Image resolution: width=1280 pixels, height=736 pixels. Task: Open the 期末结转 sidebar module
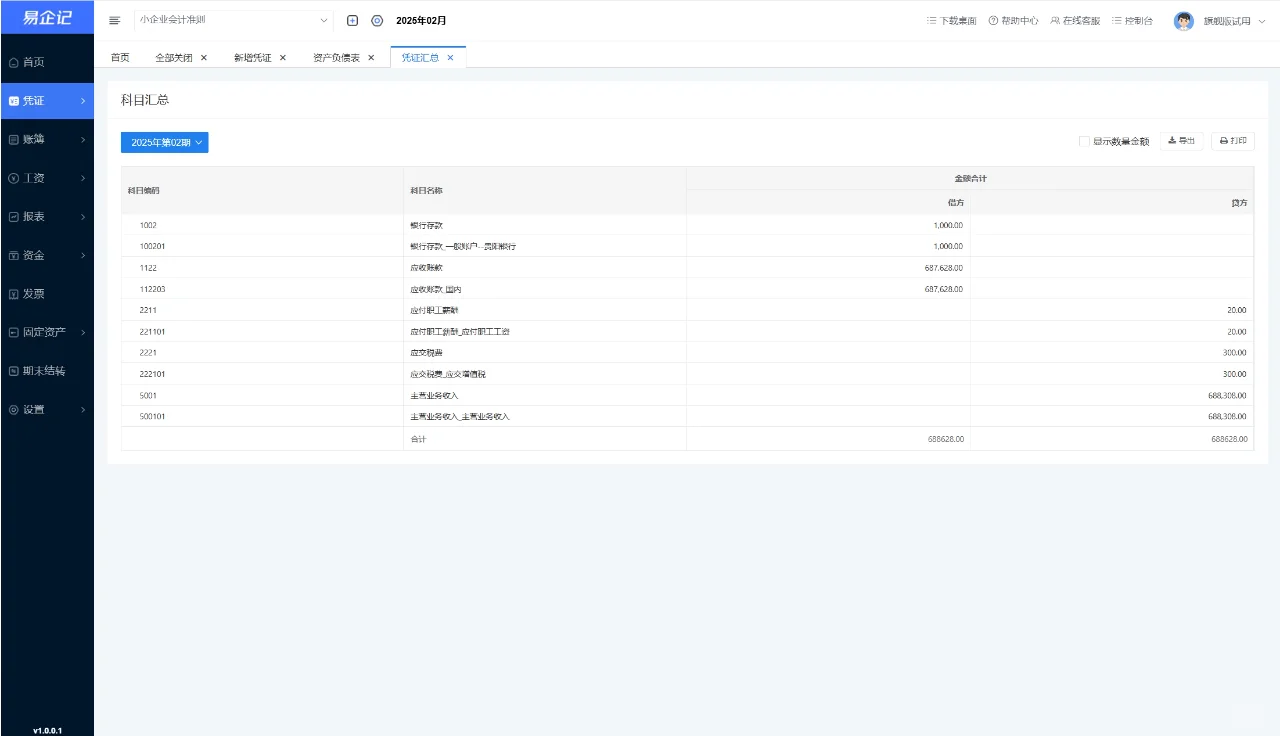pos(47,371)
